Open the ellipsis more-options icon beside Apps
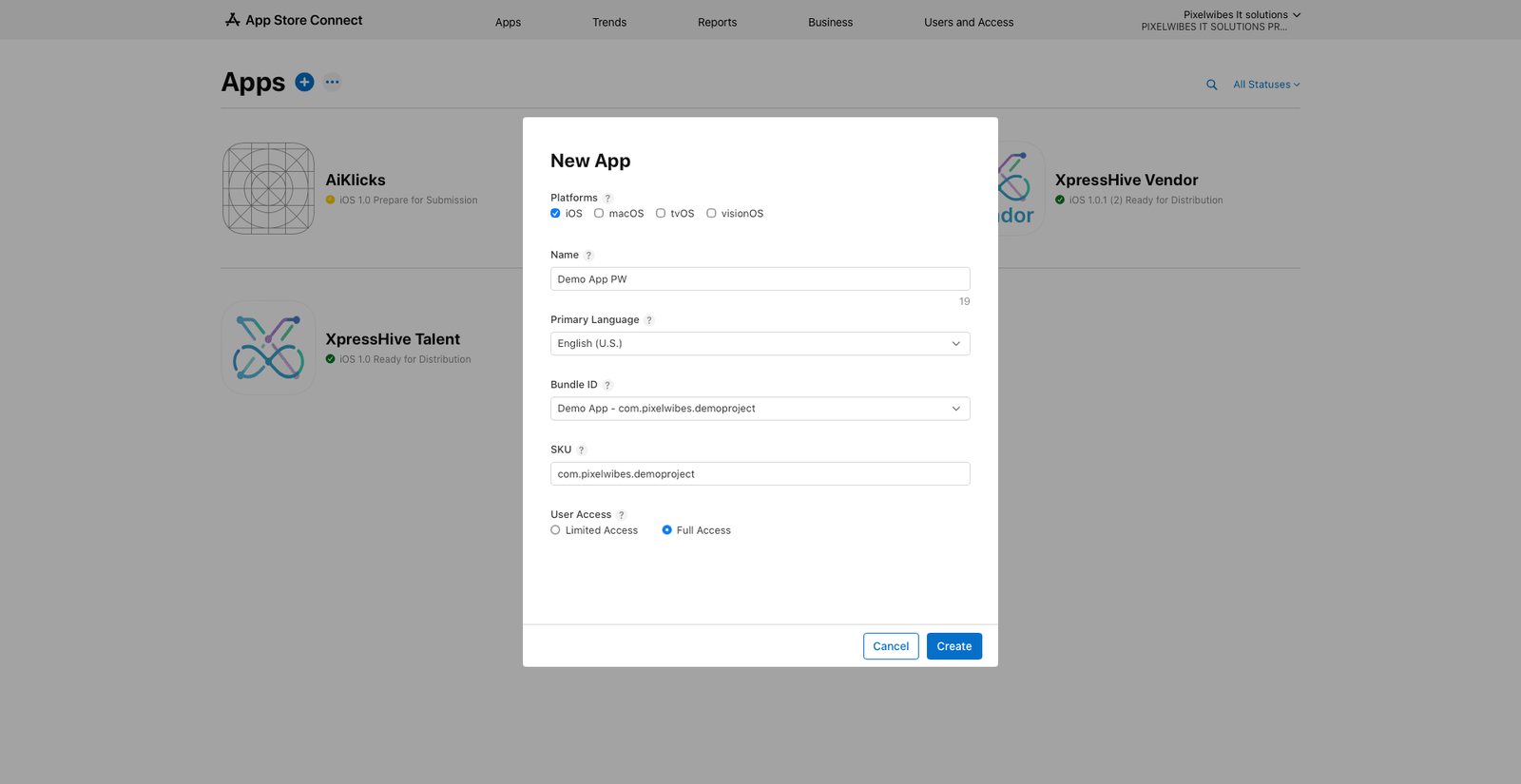The image size is (1521, 784). [x=332, y=82]
